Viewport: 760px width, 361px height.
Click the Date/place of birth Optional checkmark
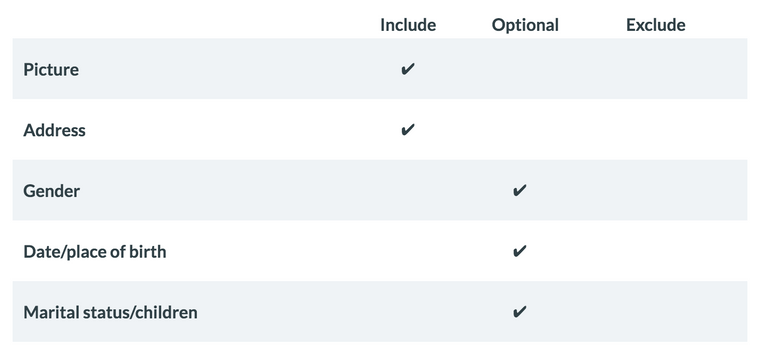tap(519, 251)
